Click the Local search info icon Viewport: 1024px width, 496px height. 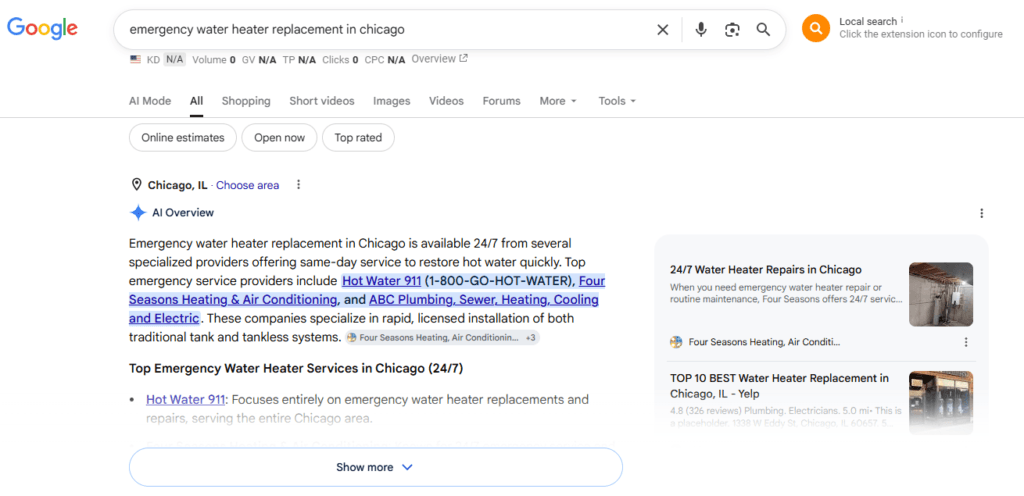pyautogui.click(x=902, y=20)
